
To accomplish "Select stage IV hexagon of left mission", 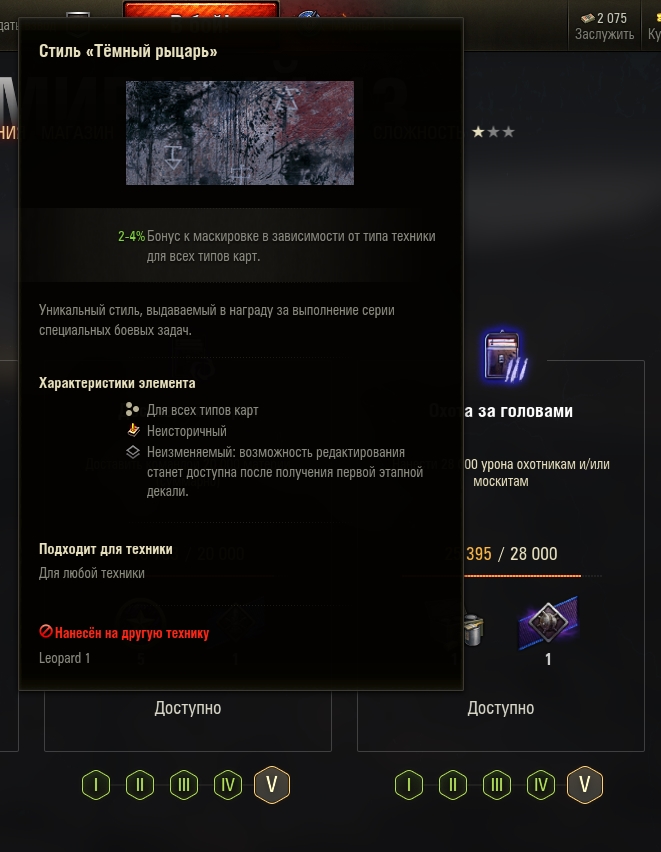I will pyautogui.click(x=228, y=785).
